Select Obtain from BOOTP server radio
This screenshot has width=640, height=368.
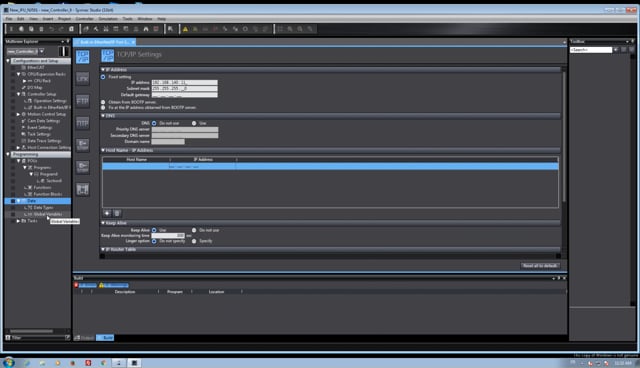pyautogui.click(x=103, y=102)
